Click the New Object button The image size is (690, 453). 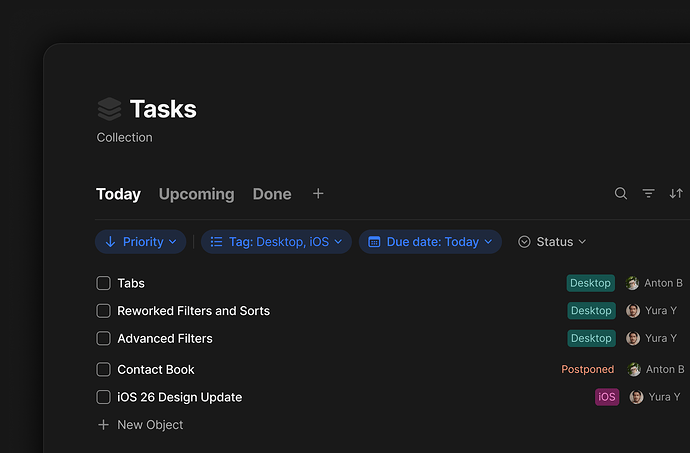point(140,425)
